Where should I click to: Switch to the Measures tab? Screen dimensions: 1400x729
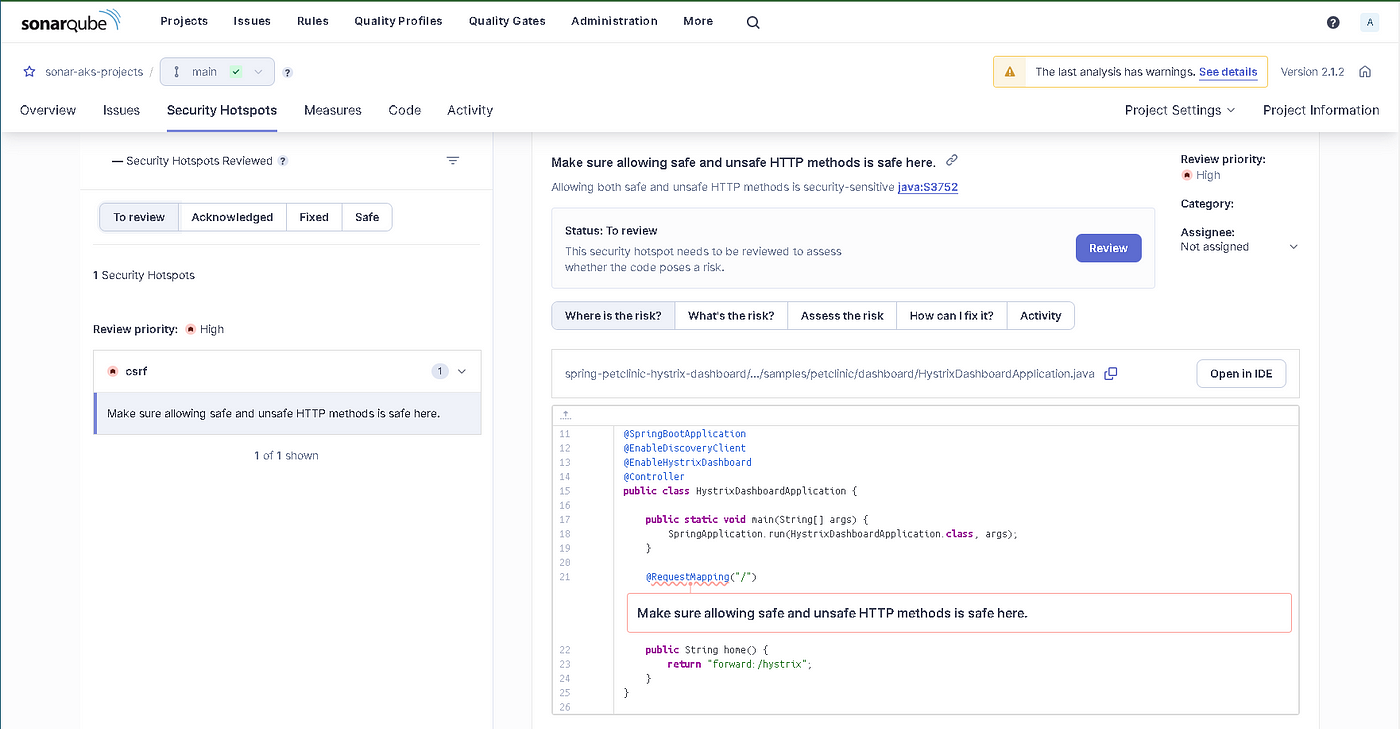[x=333, y=110]
